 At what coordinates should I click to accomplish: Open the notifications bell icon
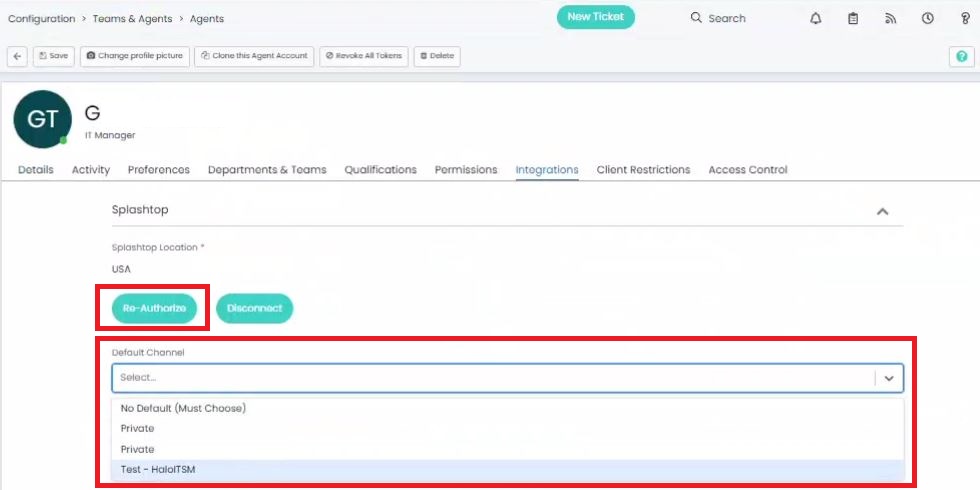click(816, 19)
